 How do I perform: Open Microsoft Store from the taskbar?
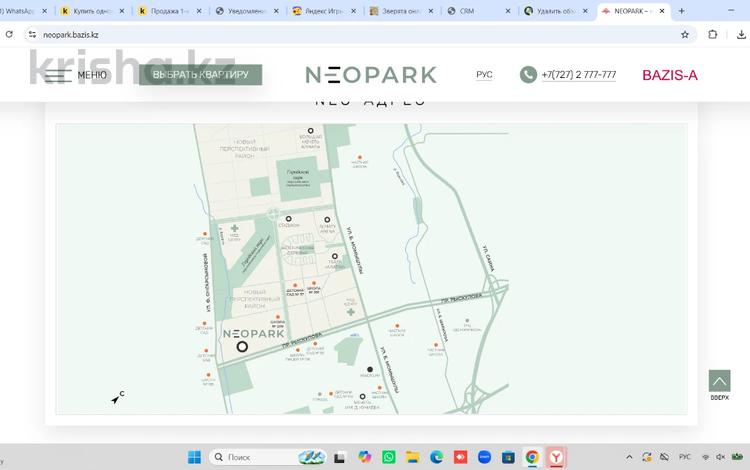point(508,457)
